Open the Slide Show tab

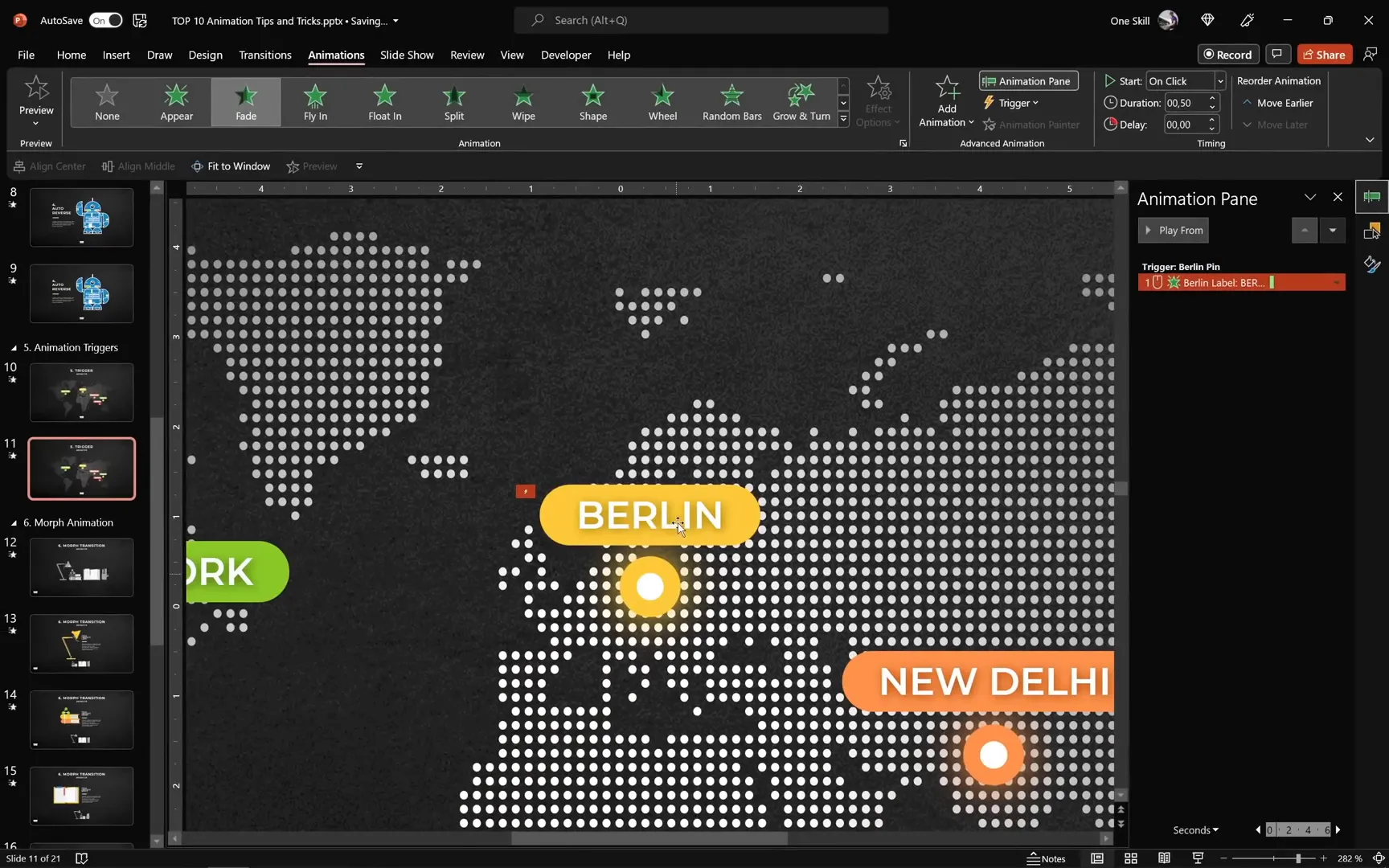(407, 55)
